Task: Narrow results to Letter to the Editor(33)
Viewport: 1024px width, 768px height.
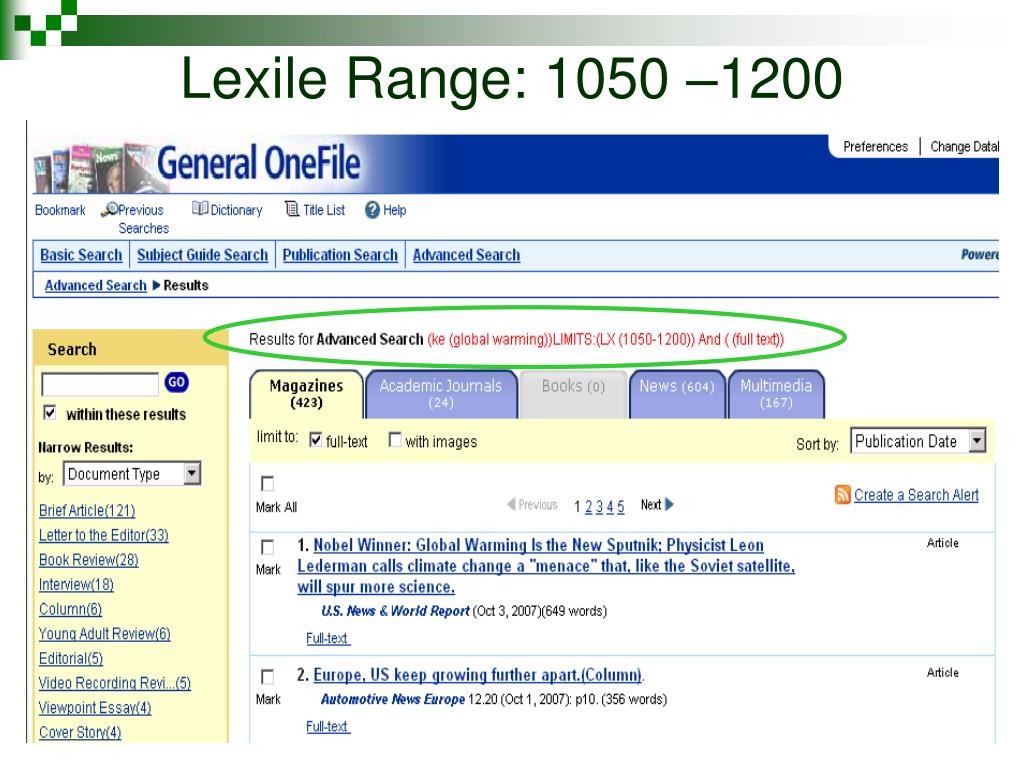Action: click(104, 536)
